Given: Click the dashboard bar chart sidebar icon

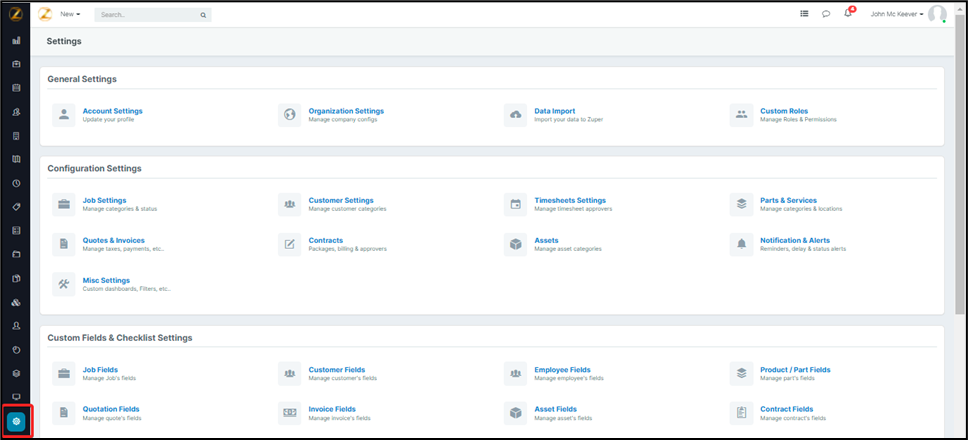Looking at the screenshot, I should pyautogui.click(x=16, y=41).
